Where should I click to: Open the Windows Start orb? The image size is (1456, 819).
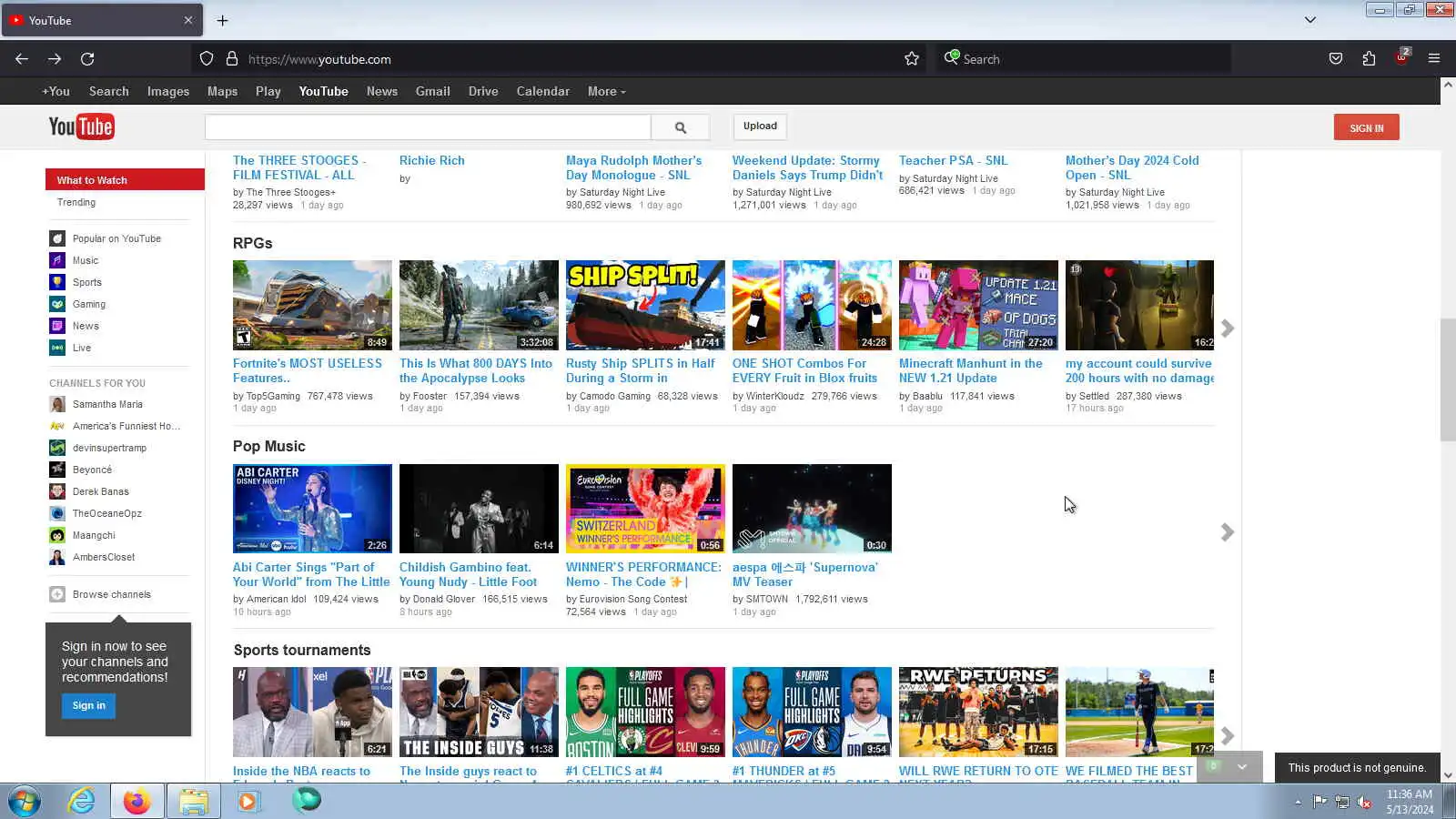pyautogui.click(x=25, y=801)
